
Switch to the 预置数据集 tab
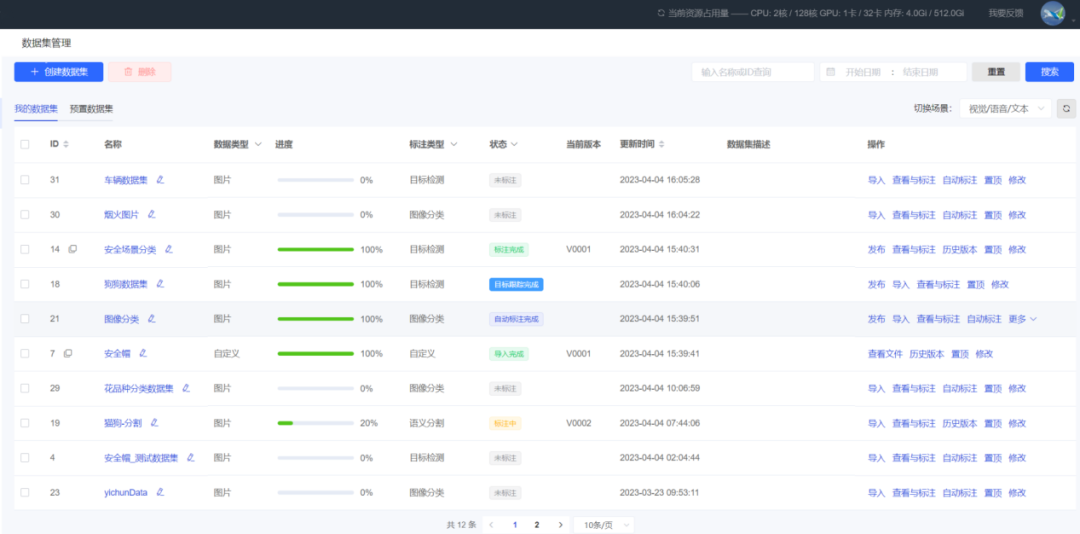tap(91, 108)
